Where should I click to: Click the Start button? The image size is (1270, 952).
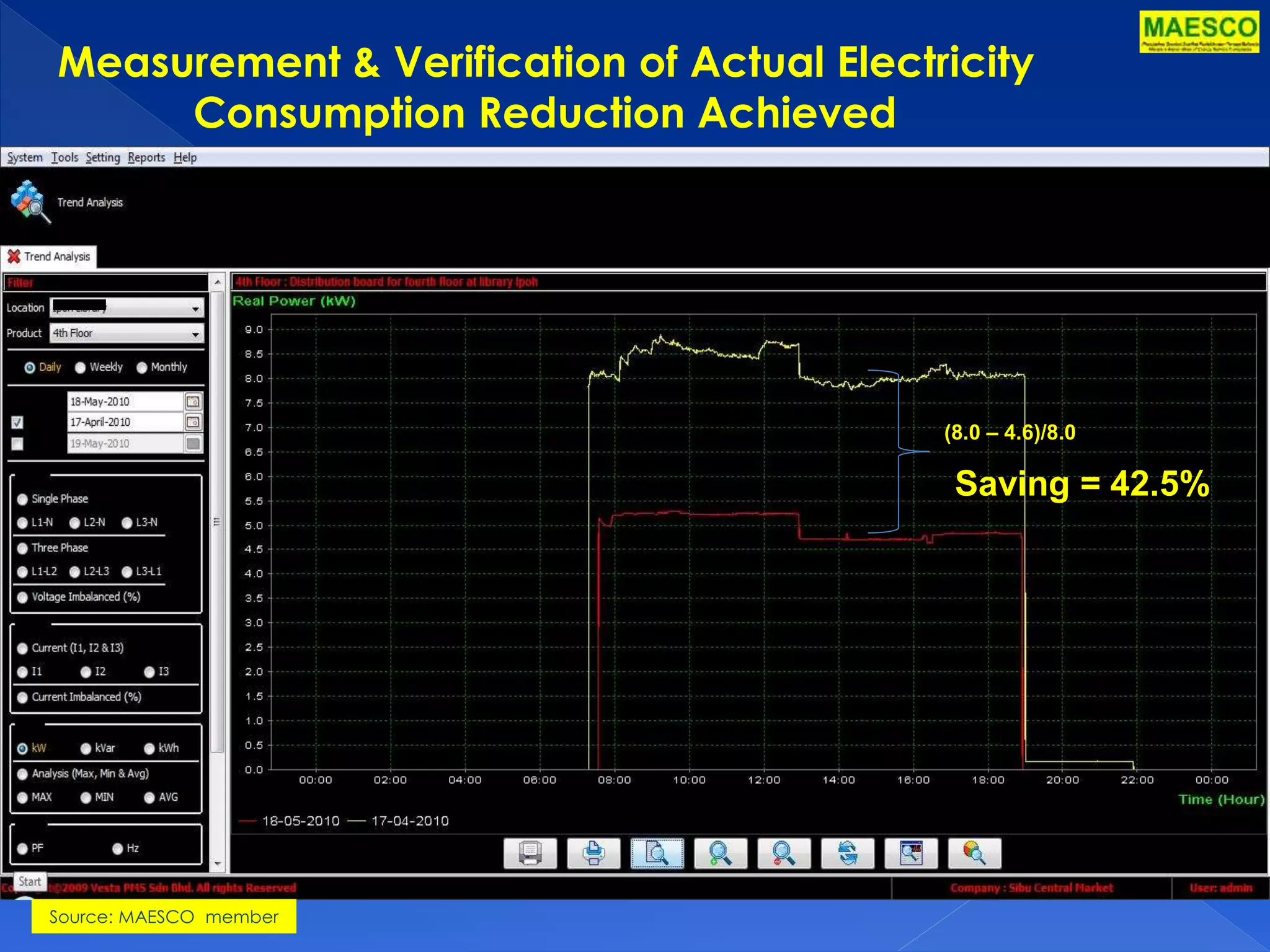(30, 881)
